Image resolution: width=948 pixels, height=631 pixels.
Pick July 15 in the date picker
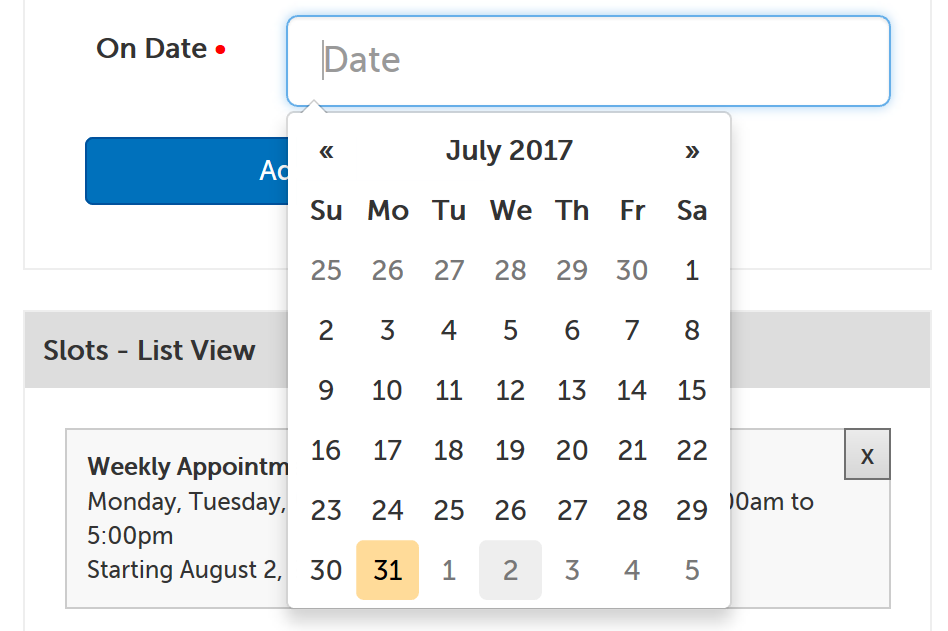point(692,390)
